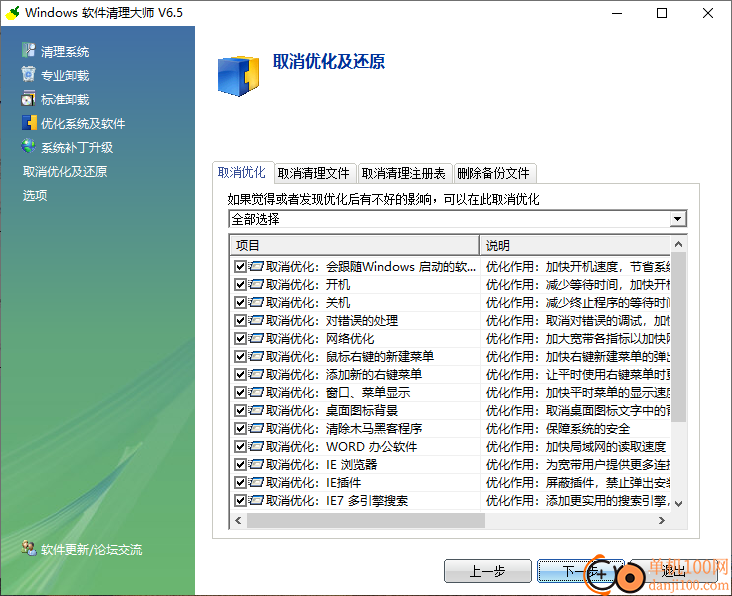
Task: Open 取消优化及还原 in the sidebar
Action: [x=65, y=171]
